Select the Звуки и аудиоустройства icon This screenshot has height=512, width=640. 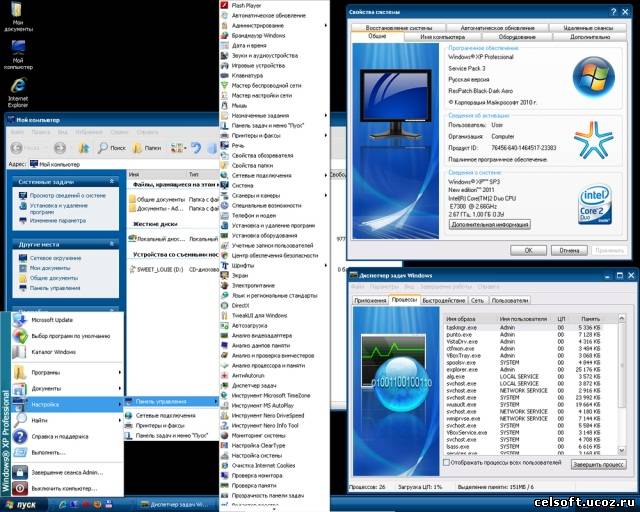click(x=224, y=56)
